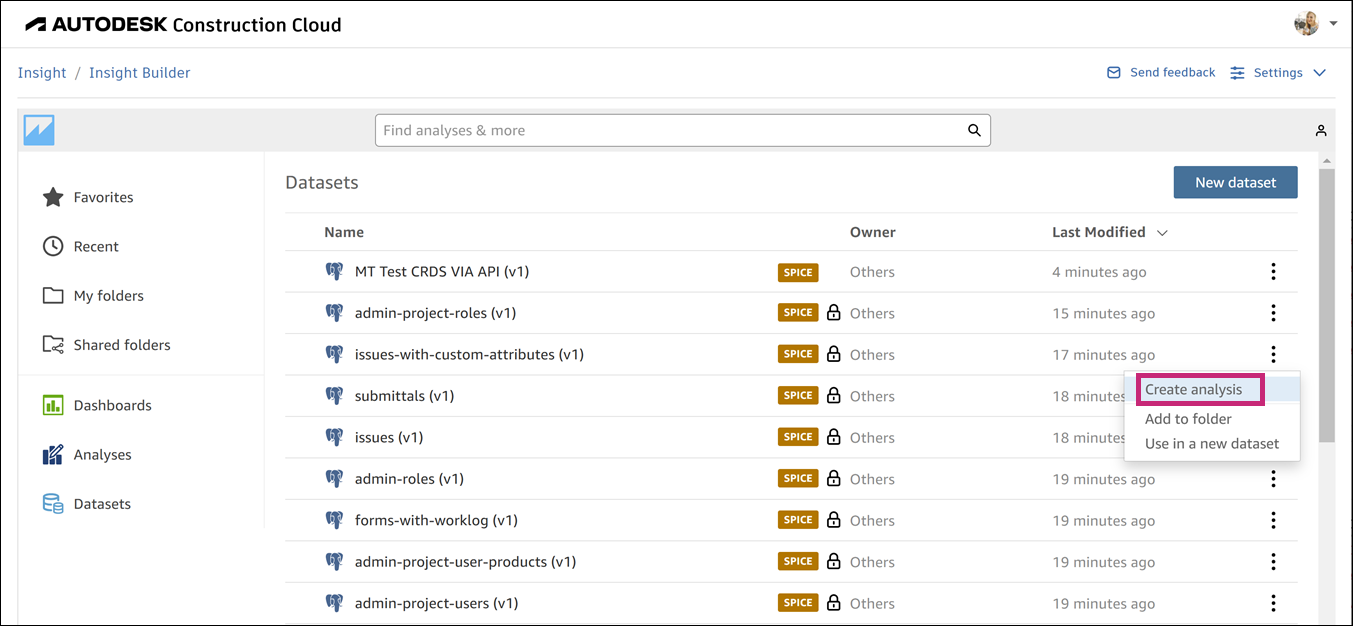1353x626 pixels.
Task: Click the PostgreSQL icon beside submittals (v1)
Action: (334, 394)
